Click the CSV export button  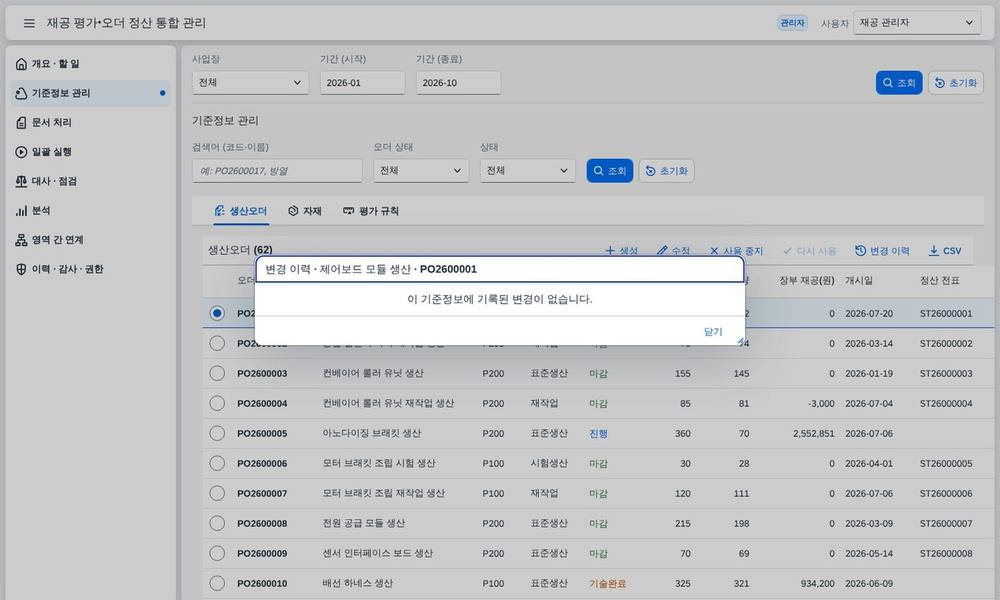[945, 251]
